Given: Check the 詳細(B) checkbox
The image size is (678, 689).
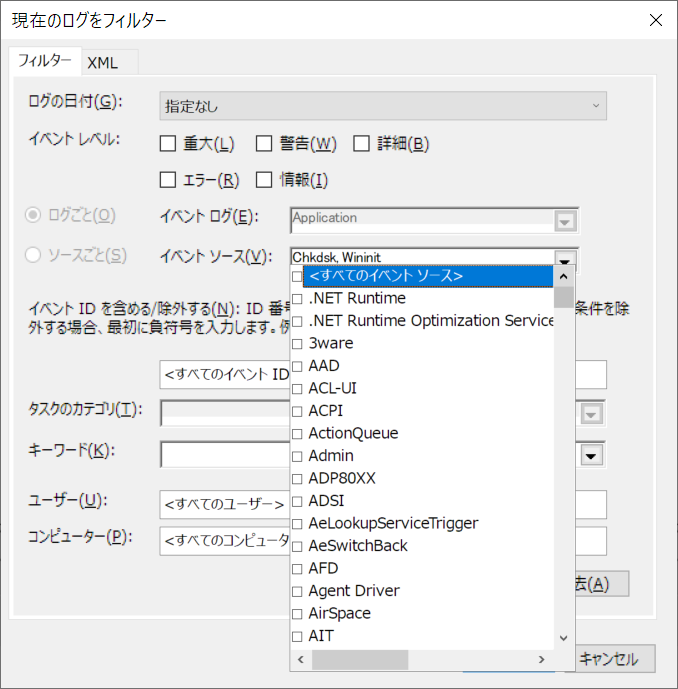Looking at the screenshot, I should pyautogui.click(x=361, y=143).
